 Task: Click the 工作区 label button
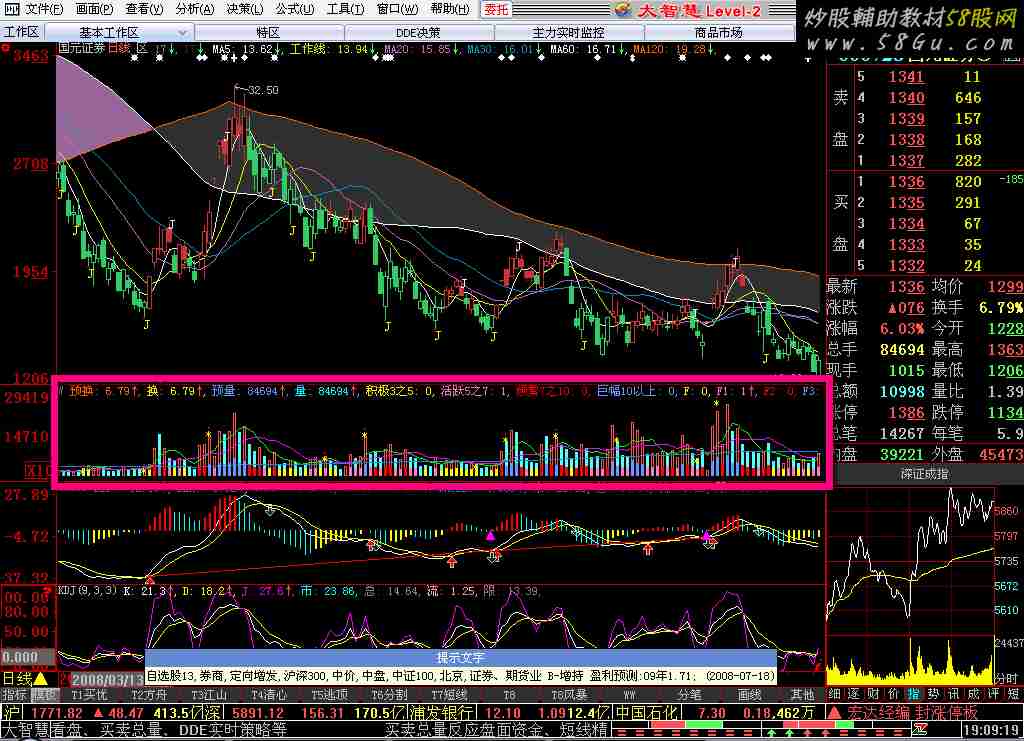click(x=22, y=32)
